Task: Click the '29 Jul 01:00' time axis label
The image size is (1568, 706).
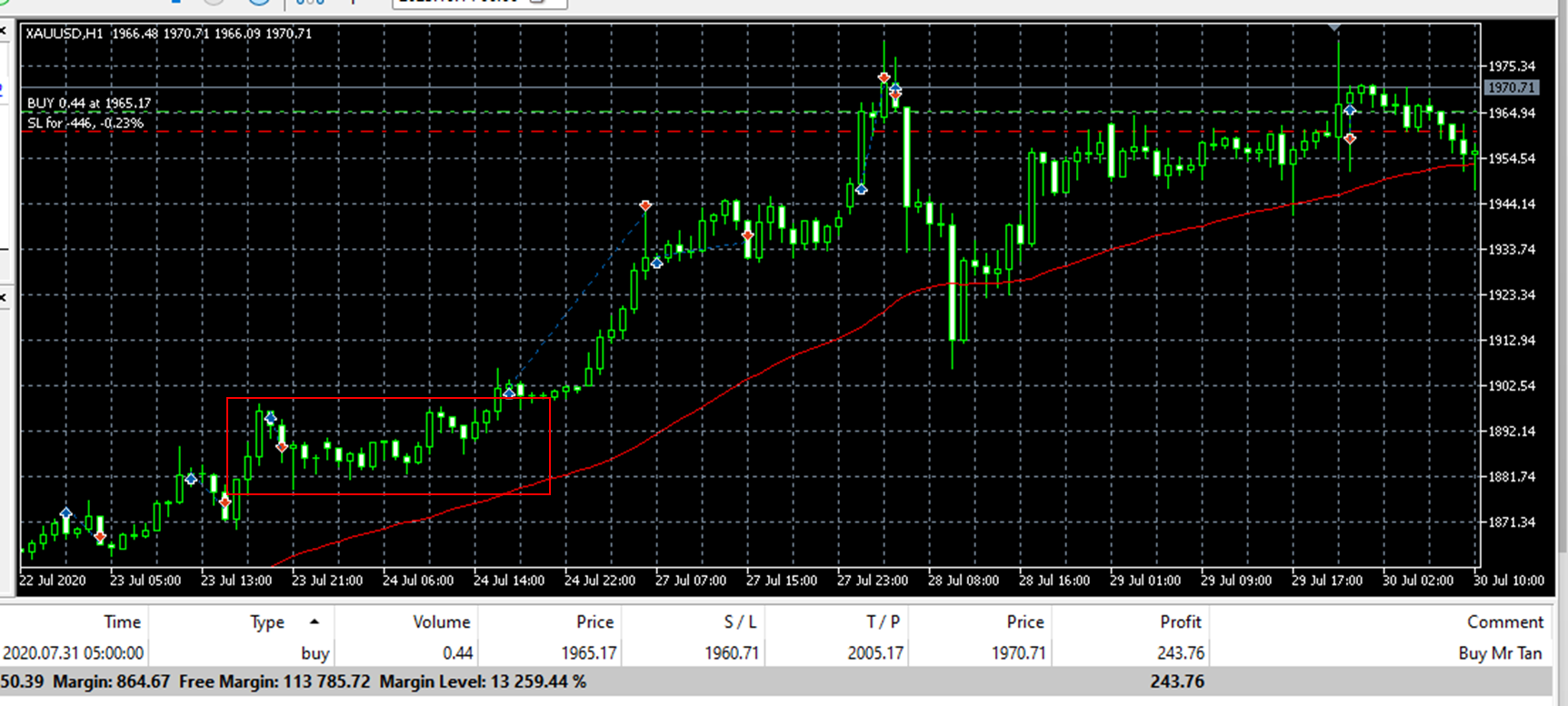Action: click(x=1145, y=581)
